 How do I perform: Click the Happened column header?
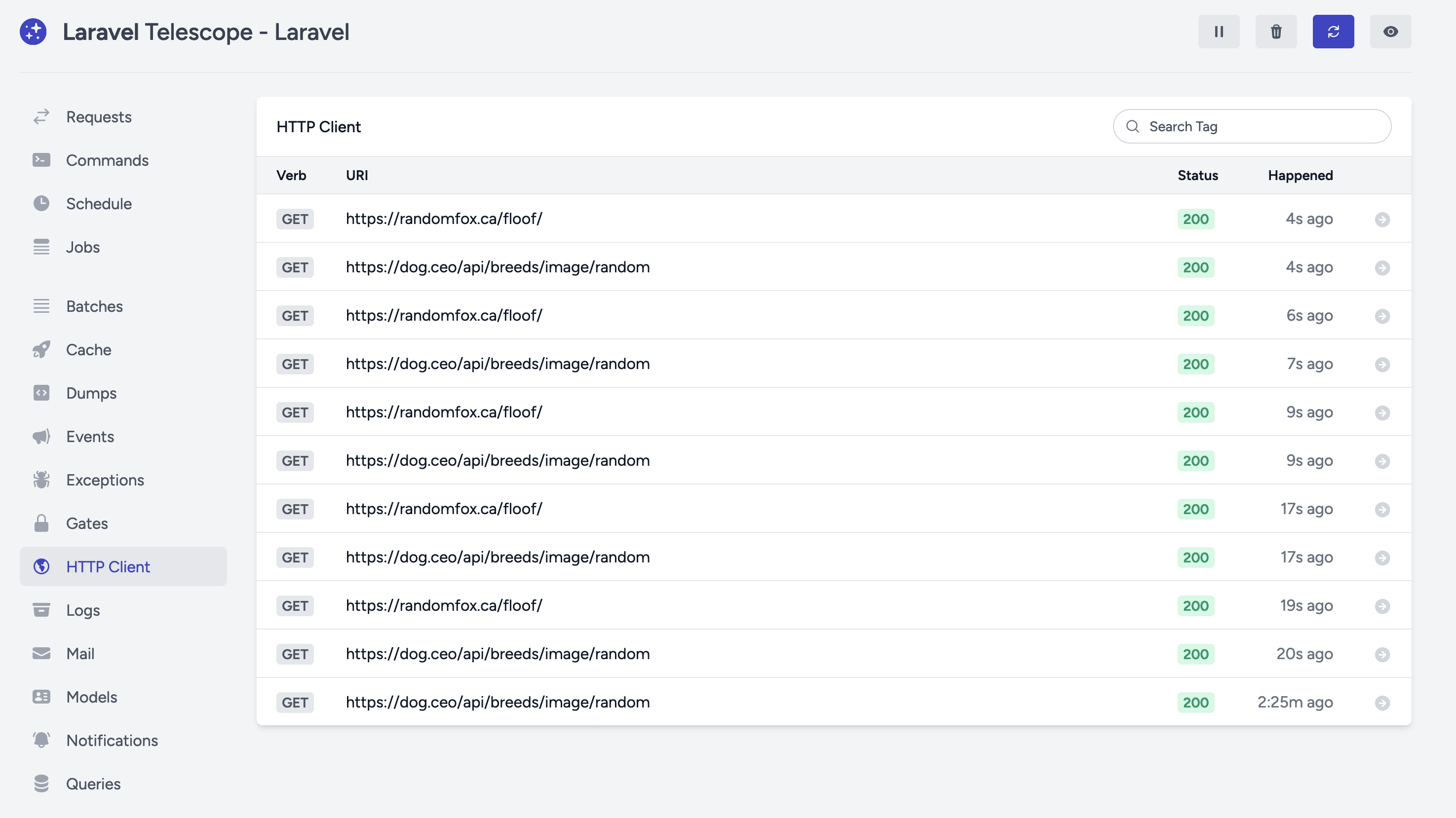point(1300,176)
